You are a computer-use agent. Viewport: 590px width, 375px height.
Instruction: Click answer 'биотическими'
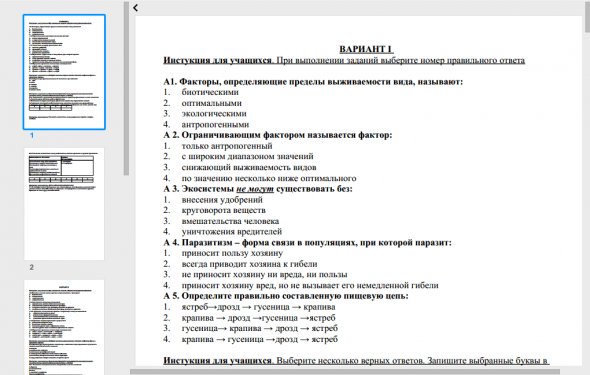(210, 92)
